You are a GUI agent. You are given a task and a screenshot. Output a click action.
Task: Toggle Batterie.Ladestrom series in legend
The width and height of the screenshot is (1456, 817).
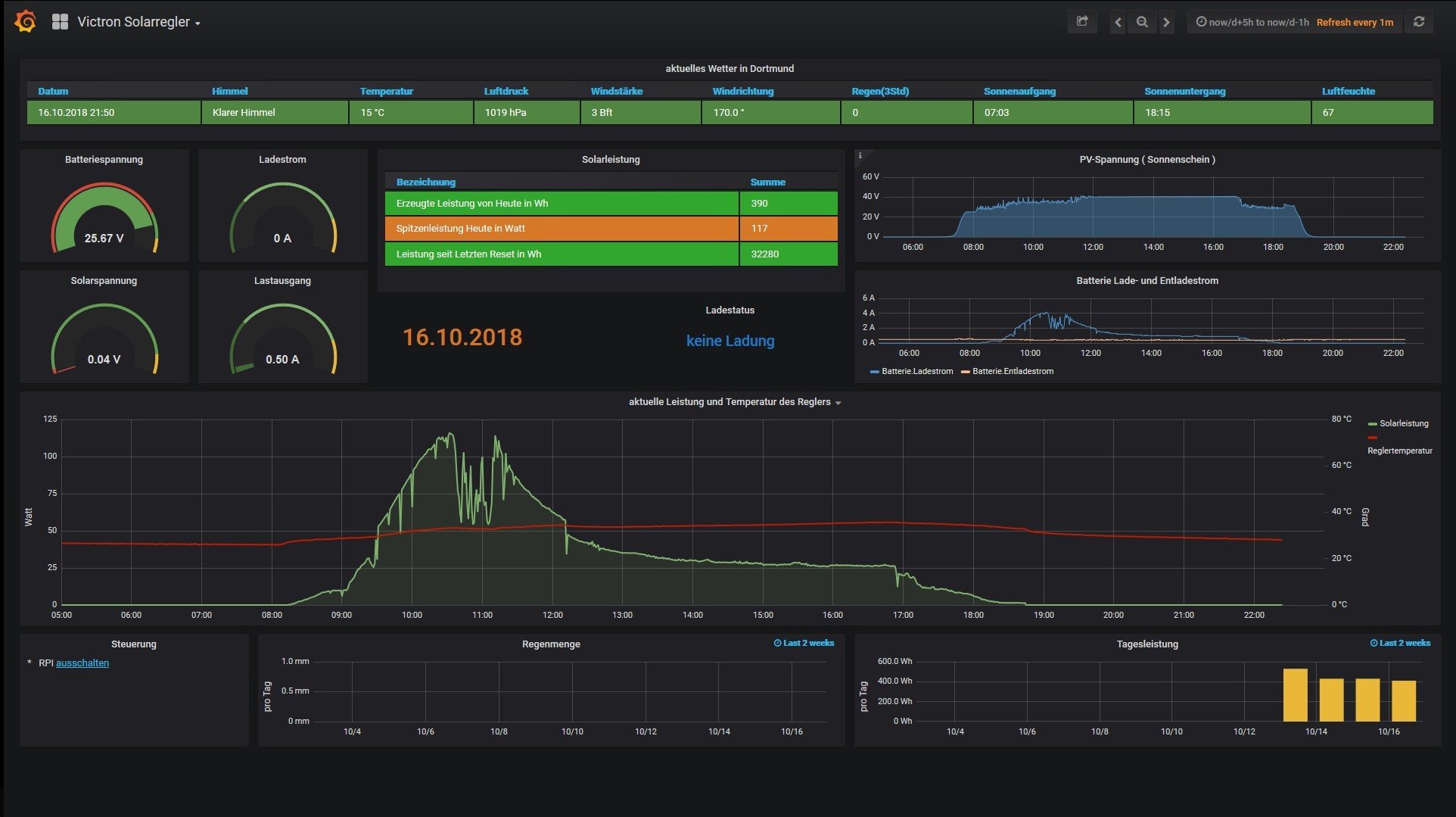click(916, 372)
